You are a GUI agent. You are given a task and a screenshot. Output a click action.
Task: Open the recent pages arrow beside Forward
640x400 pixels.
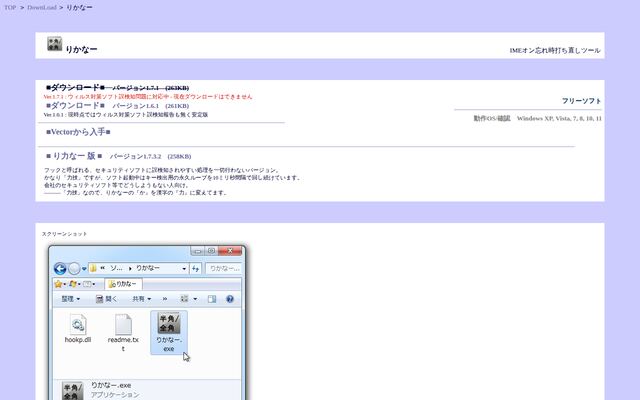point(84,269)
